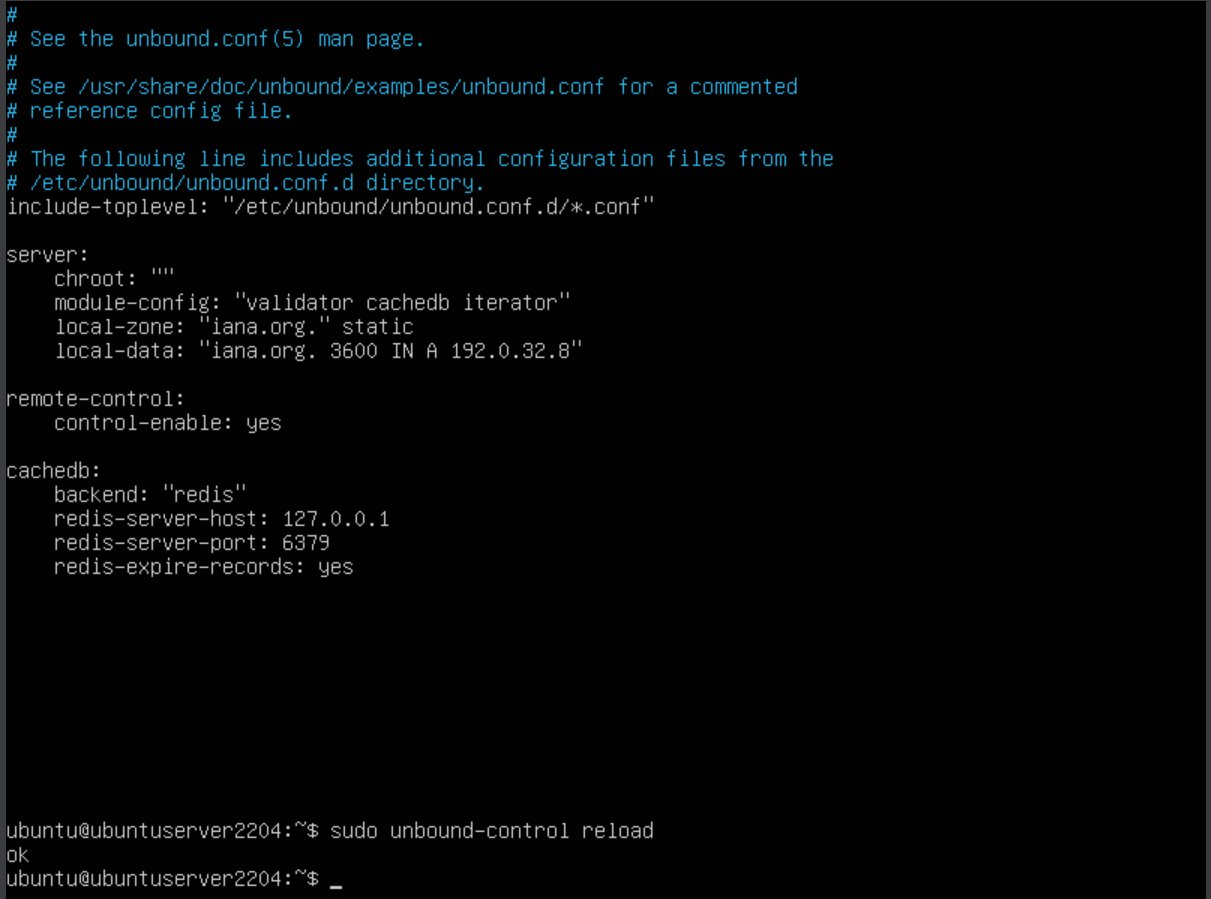Click the 'cachedb:' section header
Image resolution: width=1211 pixels, height=899 pixels.
click(x=53, y=471)
